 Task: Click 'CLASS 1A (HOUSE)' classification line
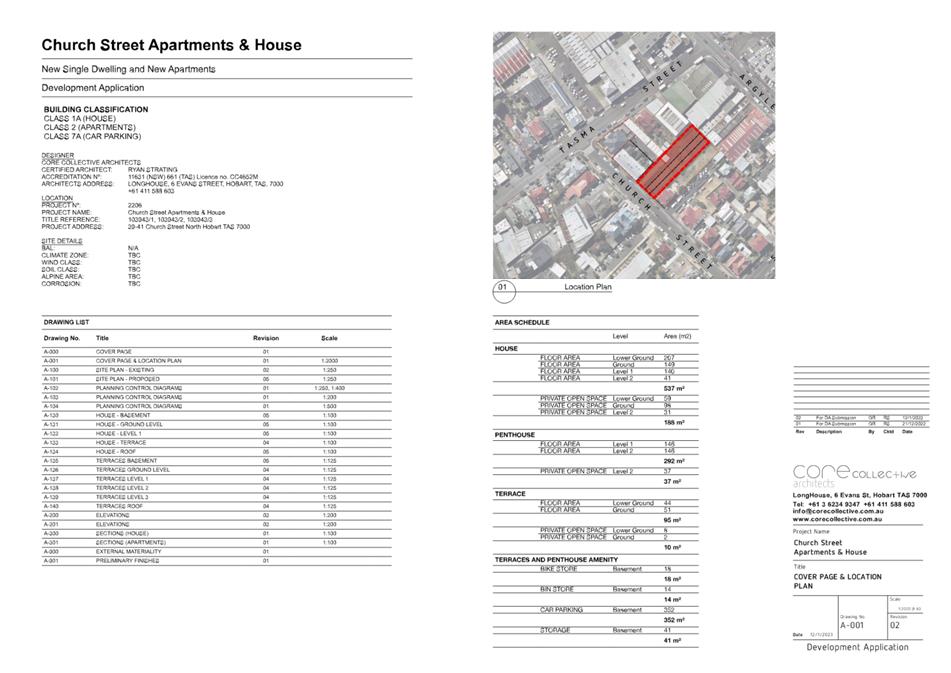click(x=79, y=118)
